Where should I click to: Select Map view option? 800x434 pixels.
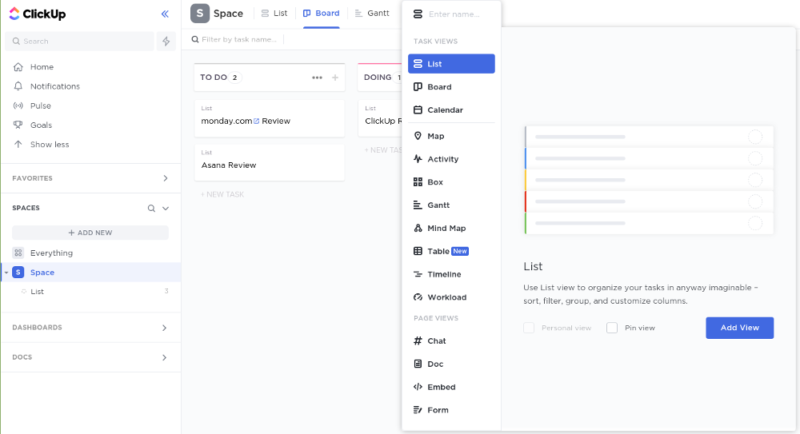(452, 136)
